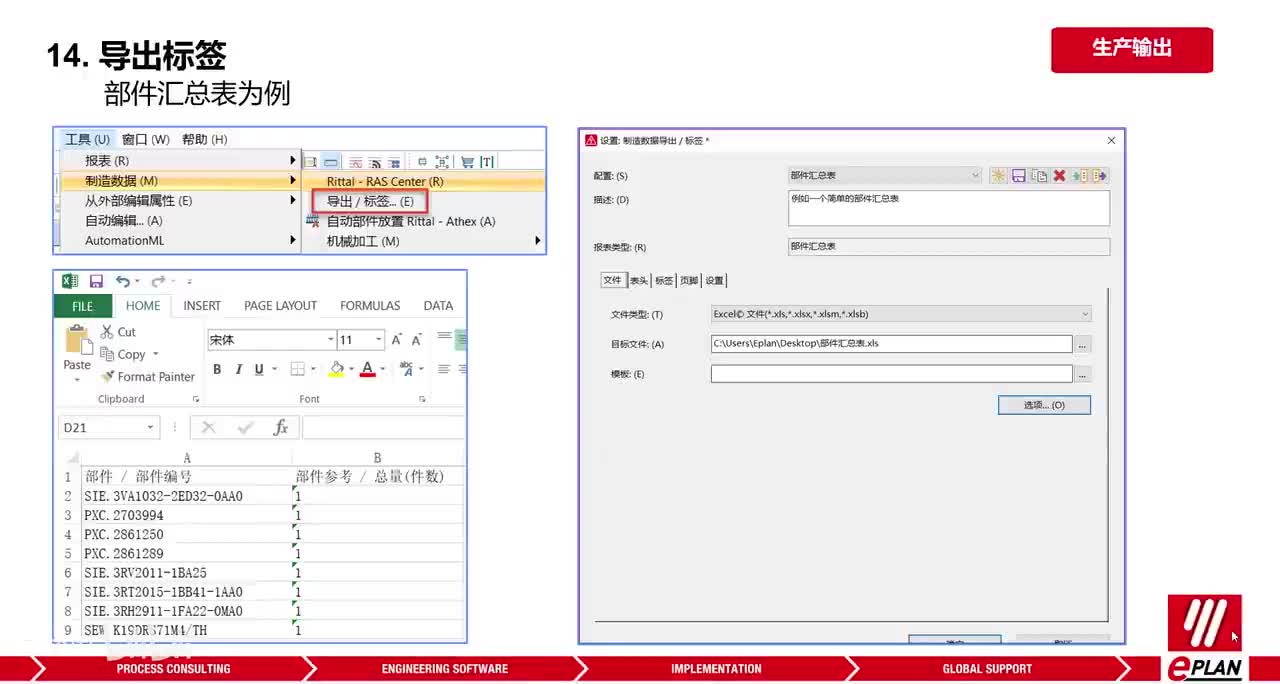The width and height of the screenshot is (1280, 684).
Task: Toggle Underline formatting in Excel
Action: 259,369
